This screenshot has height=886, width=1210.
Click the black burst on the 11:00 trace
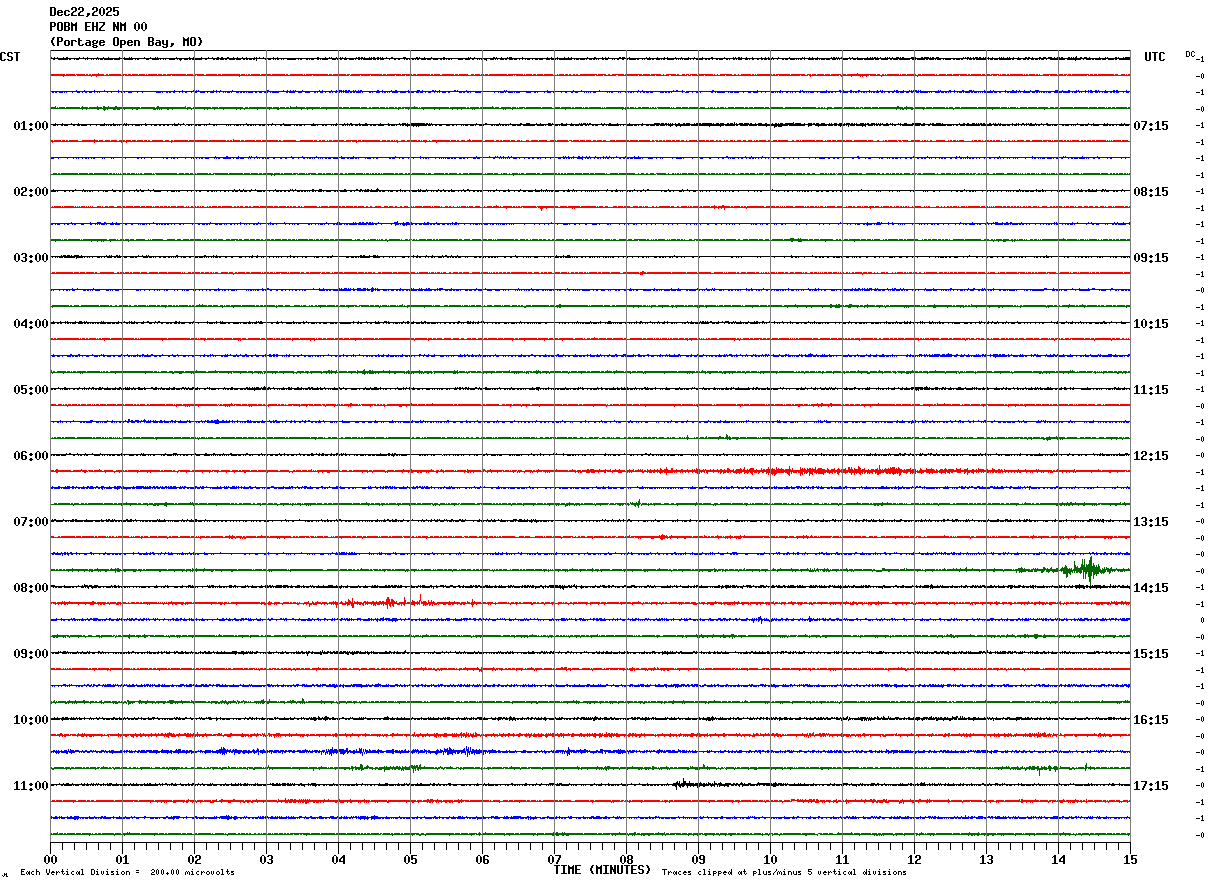pyautogui.click(x=695, y=784)
